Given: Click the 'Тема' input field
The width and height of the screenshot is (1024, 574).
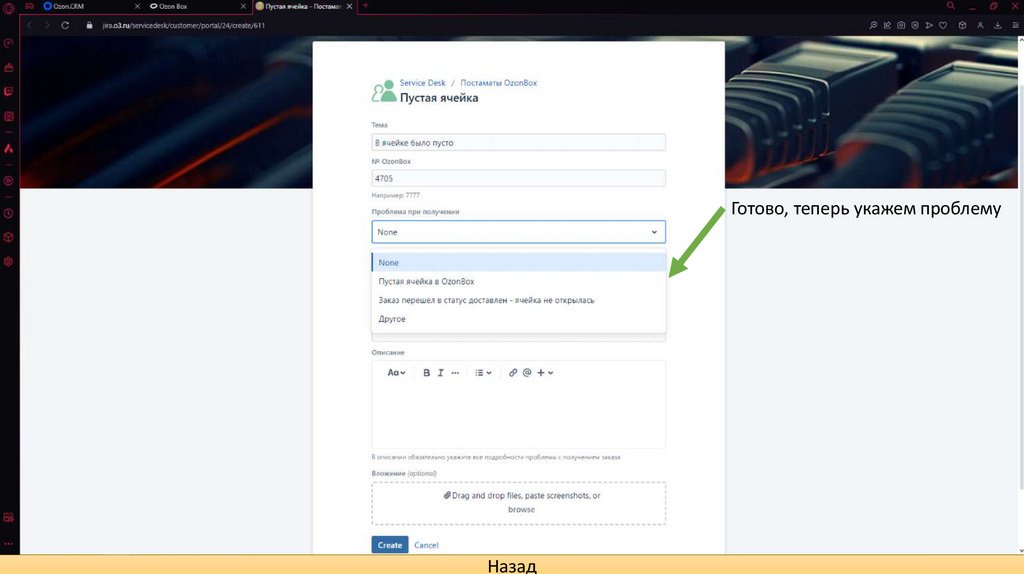Looking at the screenshot, I should [x=519, y=142].
